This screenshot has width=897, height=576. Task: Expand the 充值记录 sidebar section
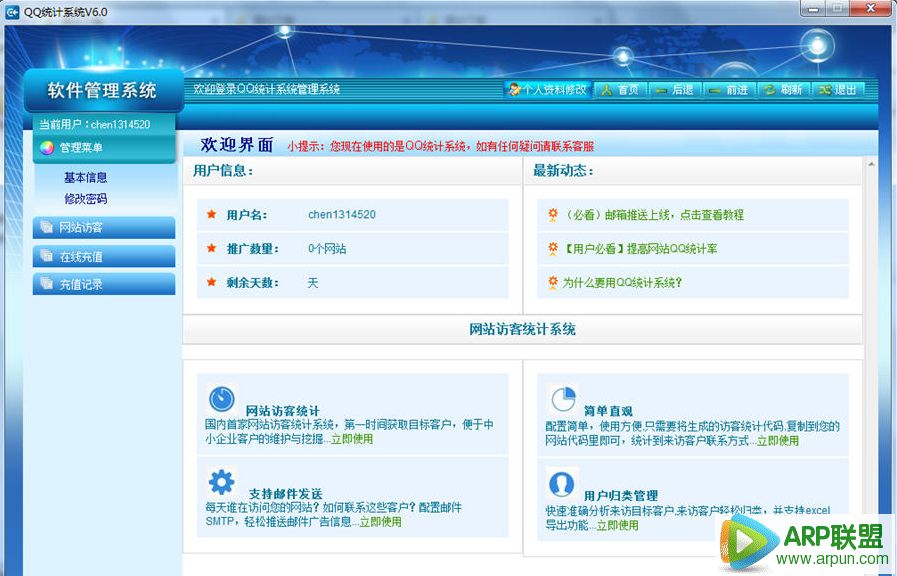click(104, 284)
